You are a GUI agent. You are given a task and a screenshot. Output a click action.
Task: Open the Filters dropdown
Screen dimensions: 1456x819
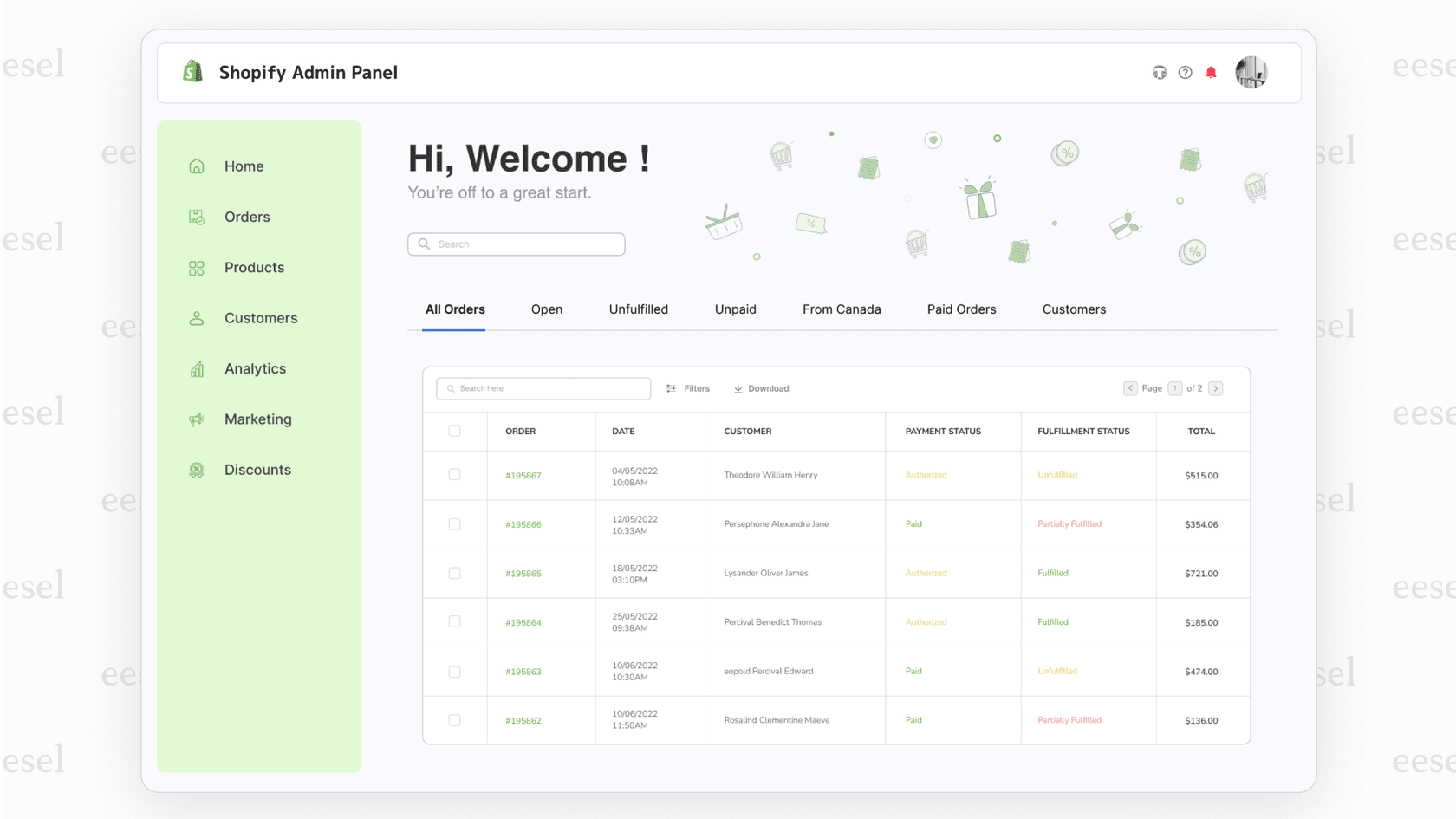pyautogui.click(x=688, y=388)
